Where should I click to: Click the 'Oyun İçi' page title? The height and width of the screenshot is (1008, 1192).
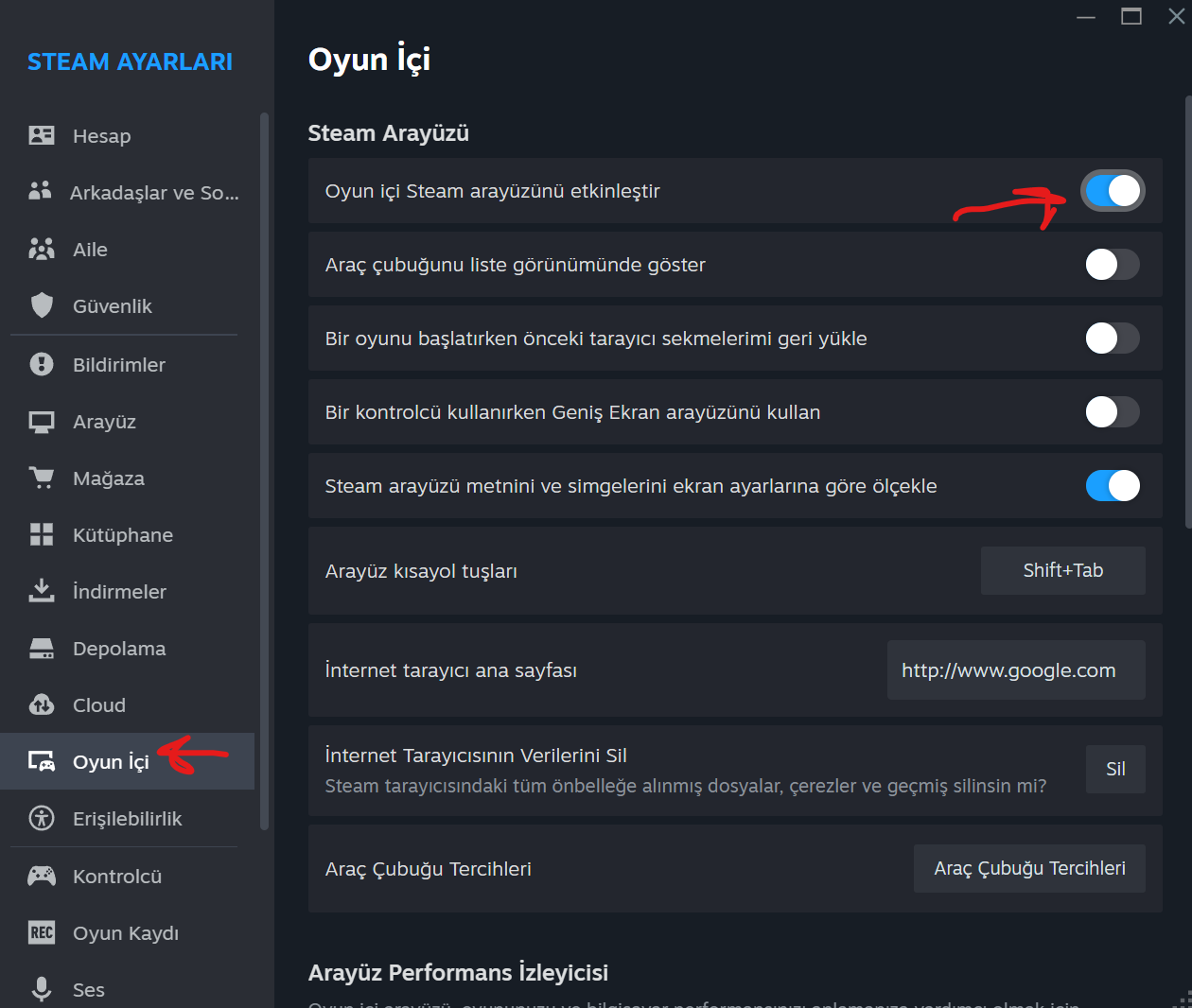pyautogui.click(x=369, y=59)
